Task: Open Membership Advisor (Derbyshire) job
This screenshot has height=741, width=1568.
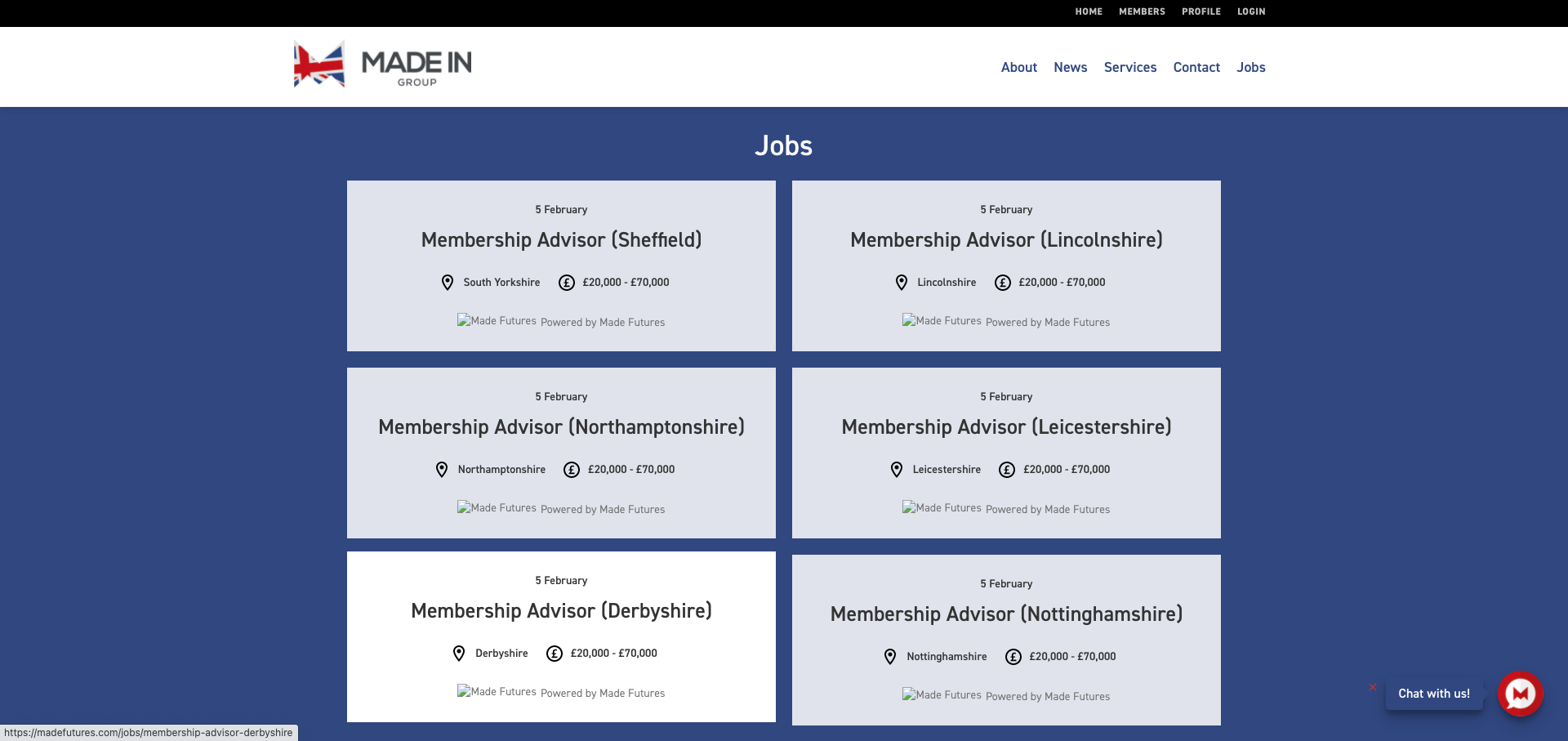Action: (561, 611)
